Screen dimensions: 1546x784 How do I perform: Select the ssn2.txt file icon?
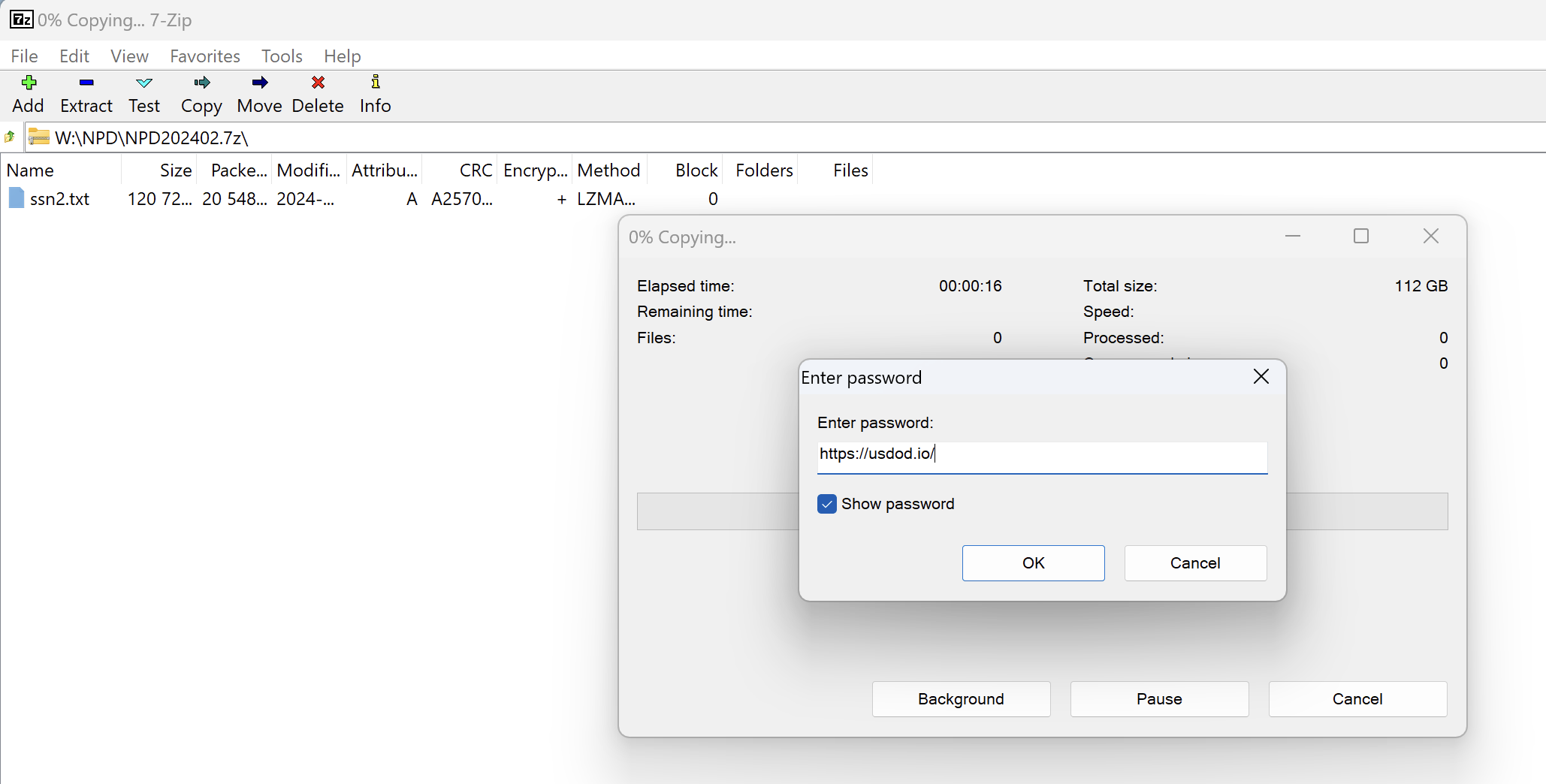tap(17, 198)
